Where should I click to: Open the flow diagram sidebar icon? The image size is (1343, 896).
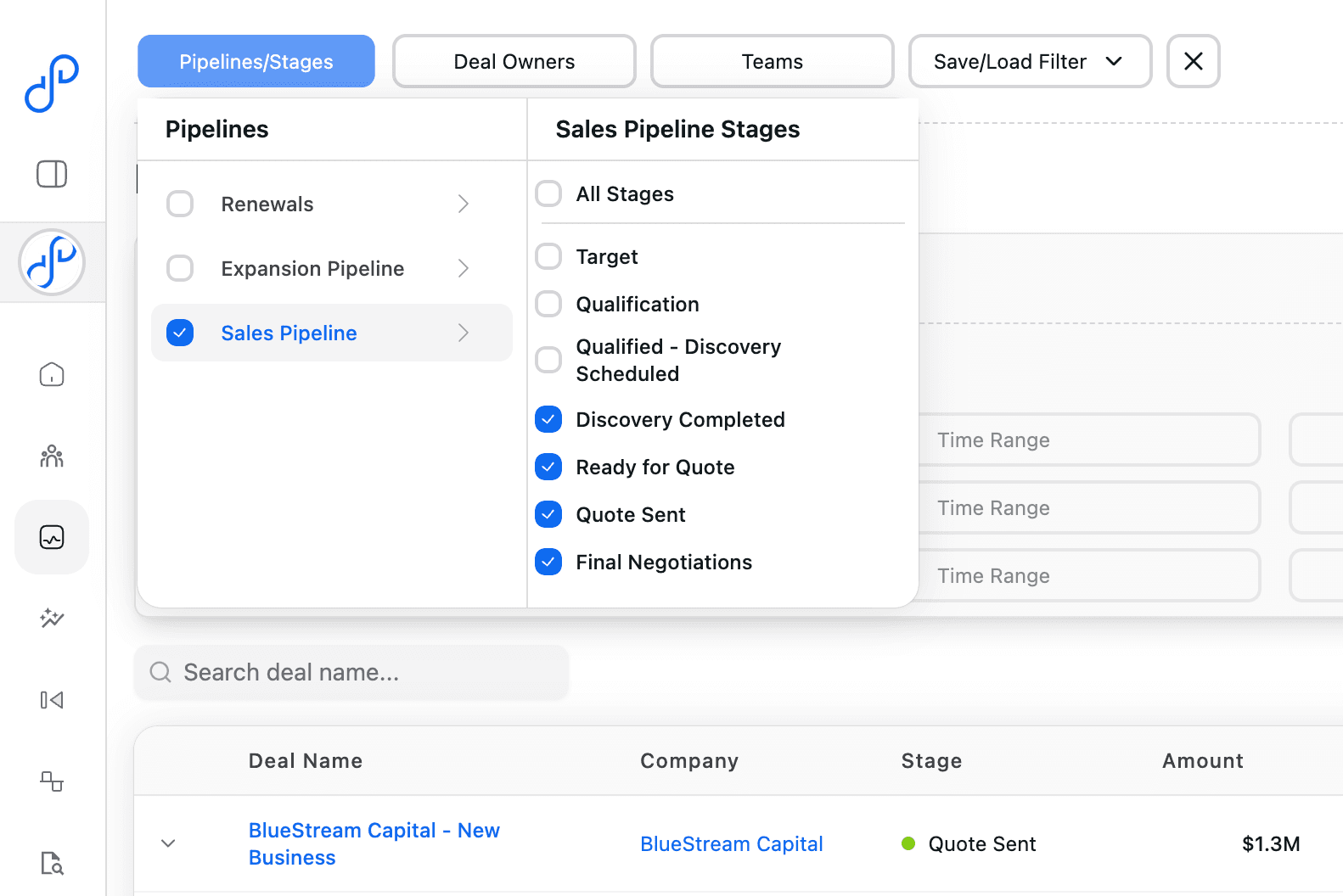click(x=52, y=781)
